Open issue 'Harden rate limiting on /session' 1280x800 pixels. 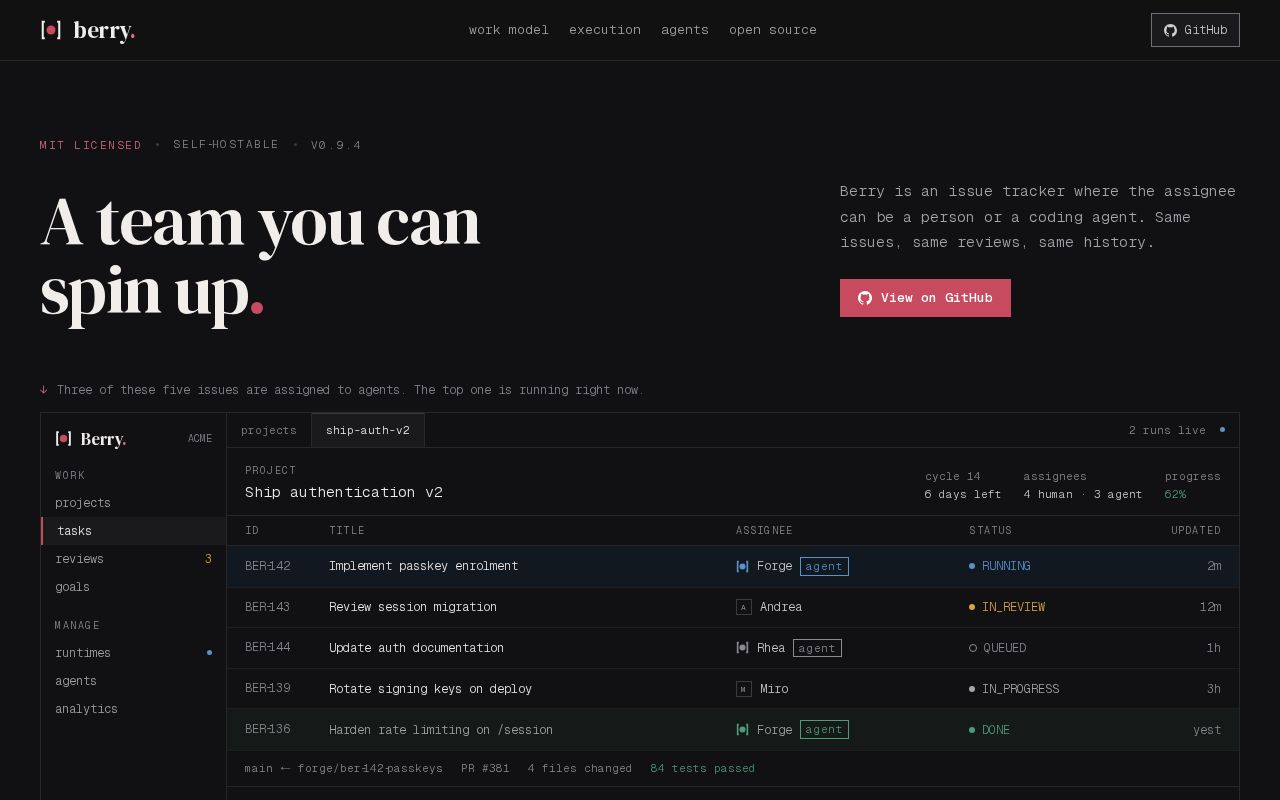click(441, 730)
